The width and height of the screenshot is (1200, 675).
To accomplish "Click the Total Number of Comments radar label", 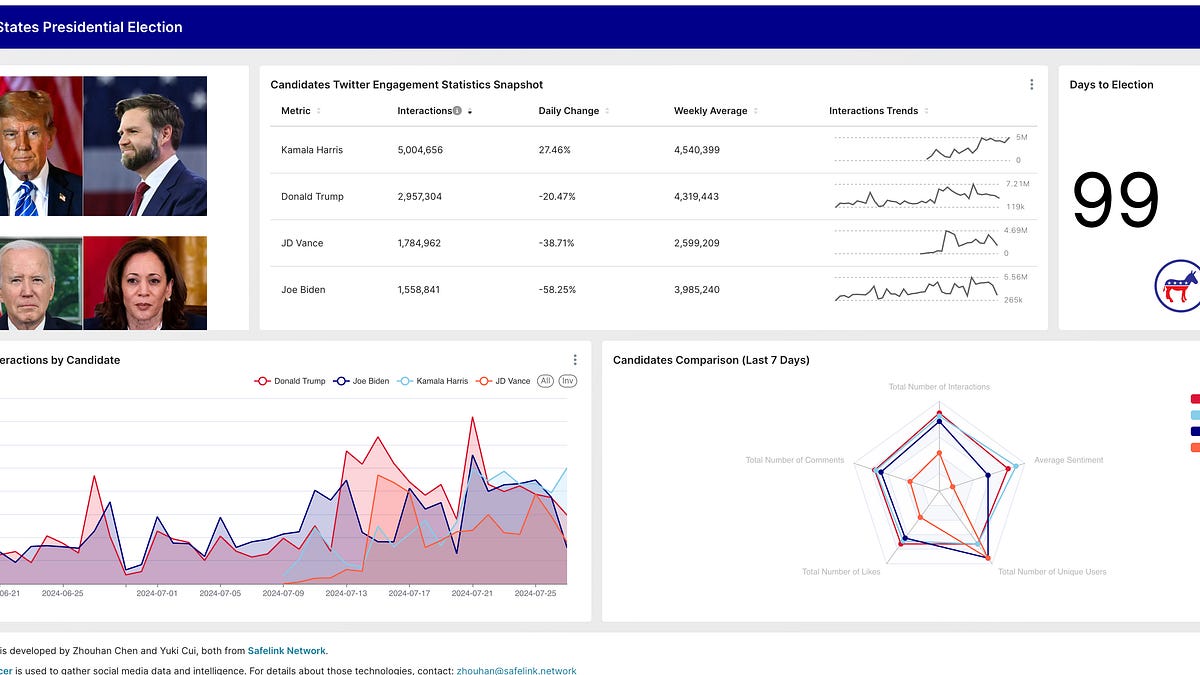I will tap(795, 460).
